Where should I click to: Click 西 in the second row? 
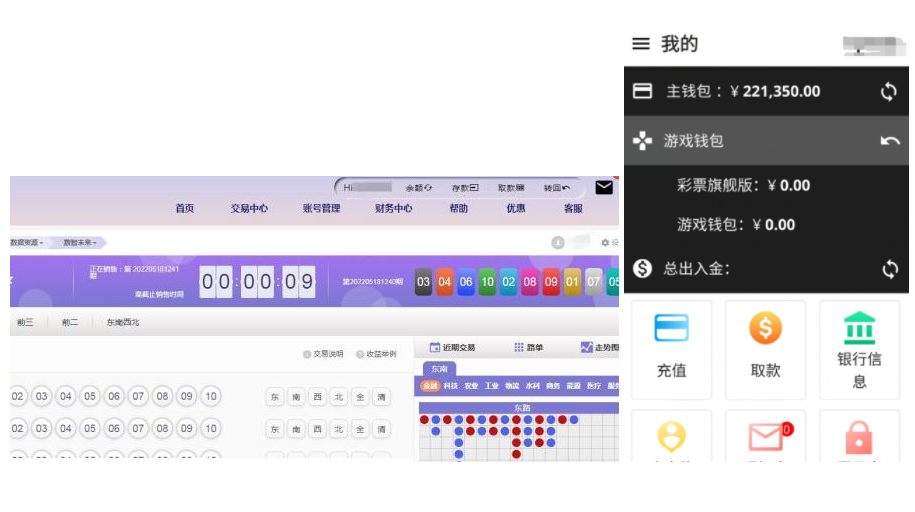(317, 429)
